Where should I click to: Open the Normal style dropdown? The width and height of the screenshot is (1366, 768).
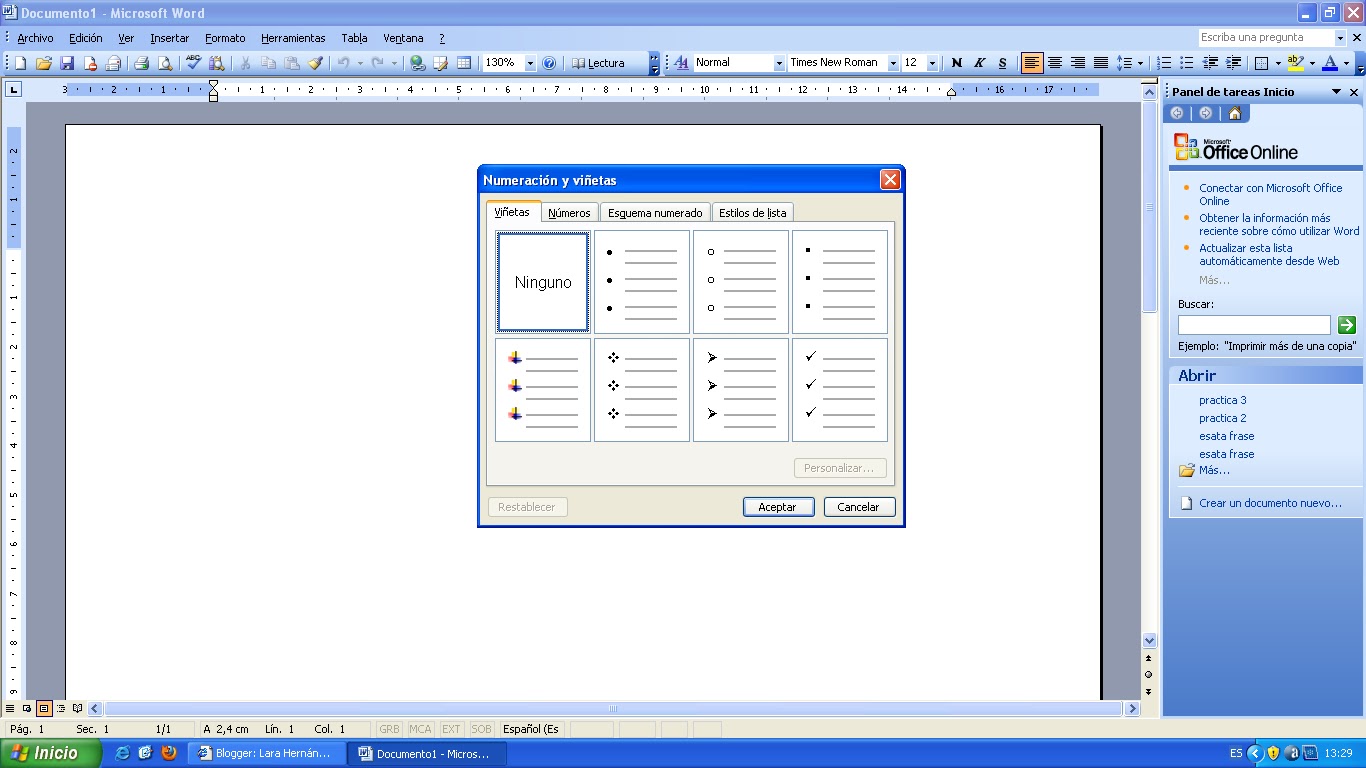pos(779,63)
